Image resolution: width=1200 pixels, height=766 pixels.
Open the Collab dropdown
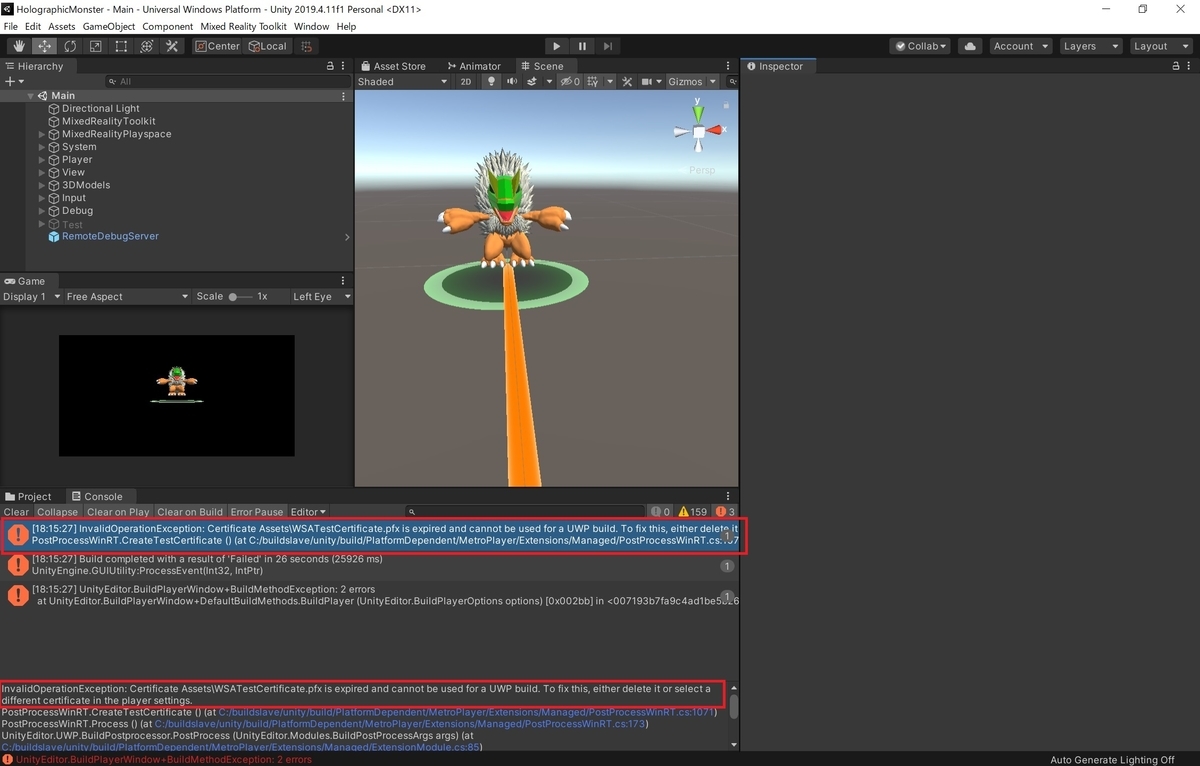click(x=920, y=46)
